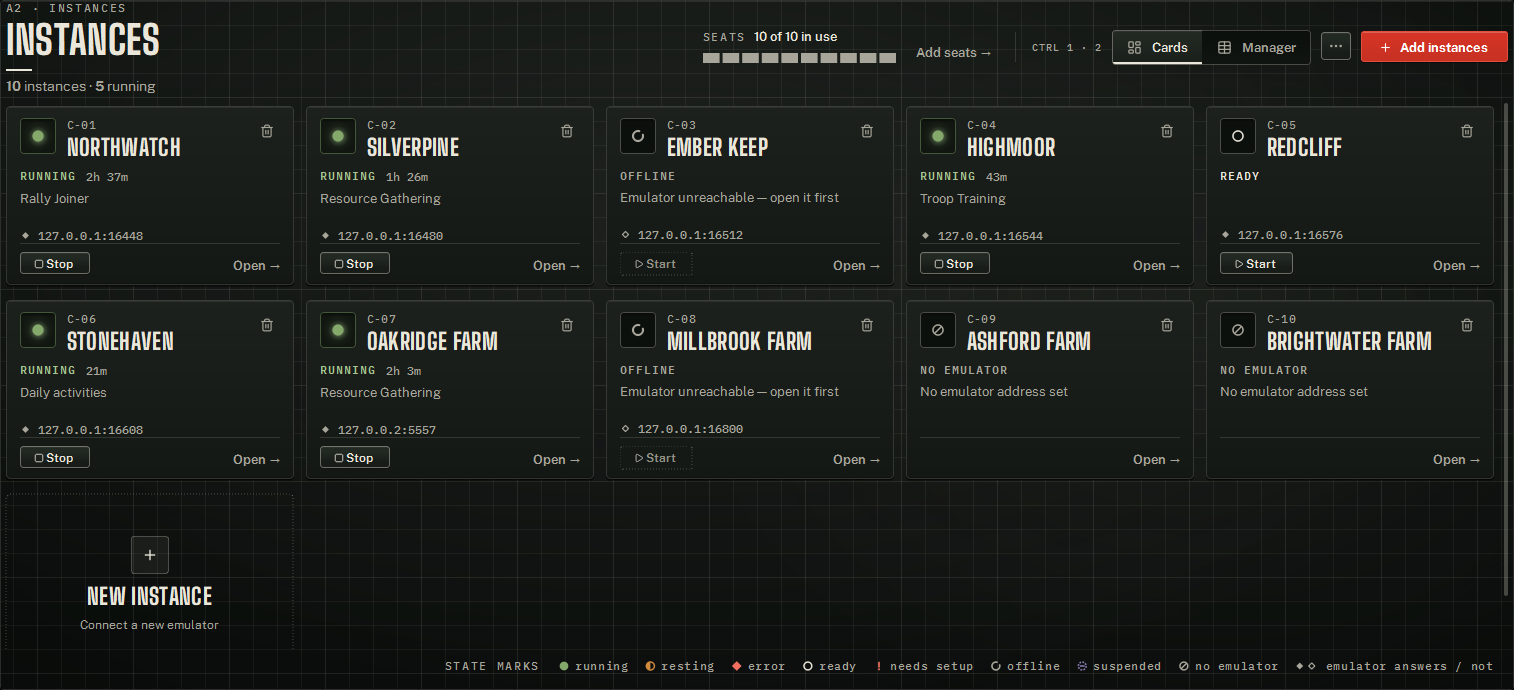Switch to Cards view
This screenshot has height=690, width=1514.
click(x=1158, y=47)
